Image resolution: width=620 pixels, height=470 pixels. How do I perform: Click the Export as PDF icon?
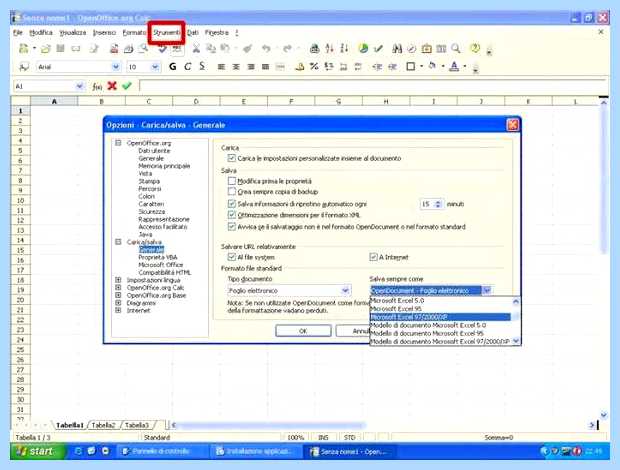point(114,49)
